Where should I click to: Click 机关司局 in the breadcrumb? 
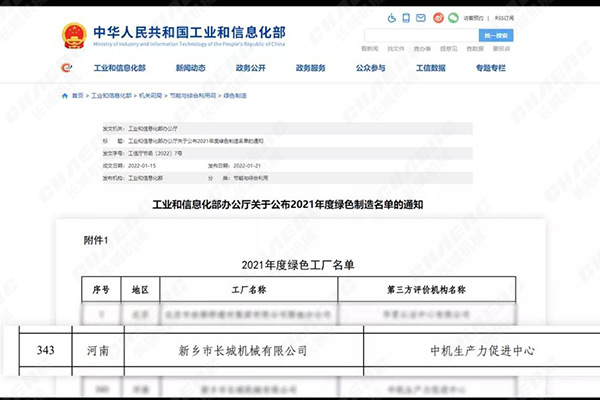click(x=149, y=95)
